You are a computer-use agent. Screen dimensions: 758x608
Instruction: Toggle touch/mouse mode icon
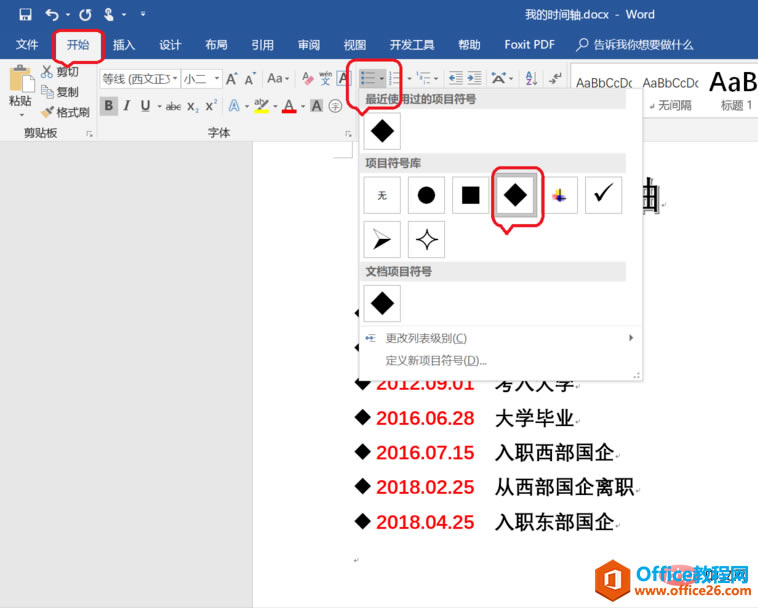click(x=109, y=14)
